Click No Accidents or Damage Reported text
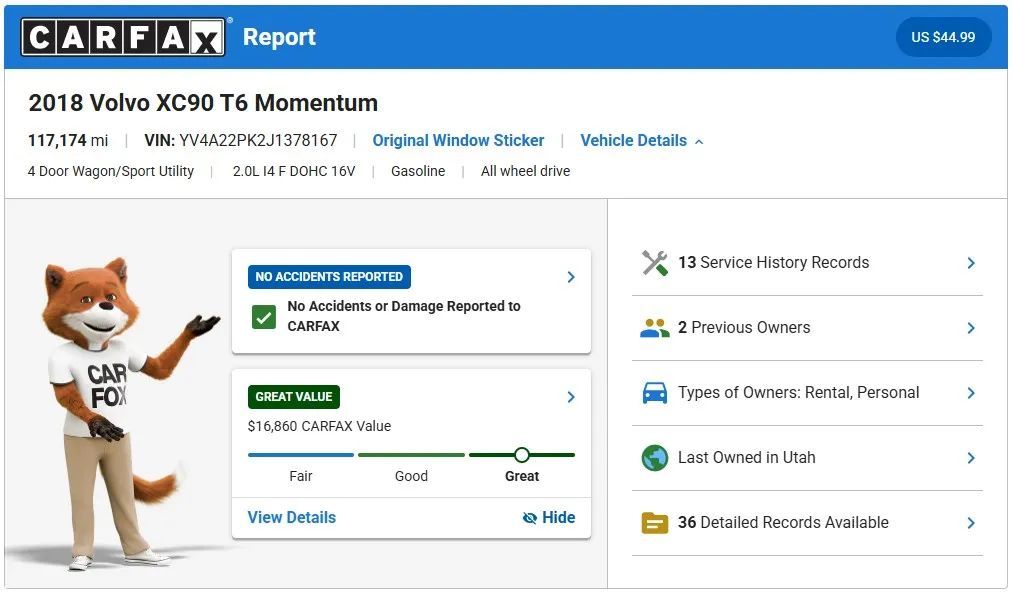This screenshot has width=1013, height=594. (x=404, y=316)
